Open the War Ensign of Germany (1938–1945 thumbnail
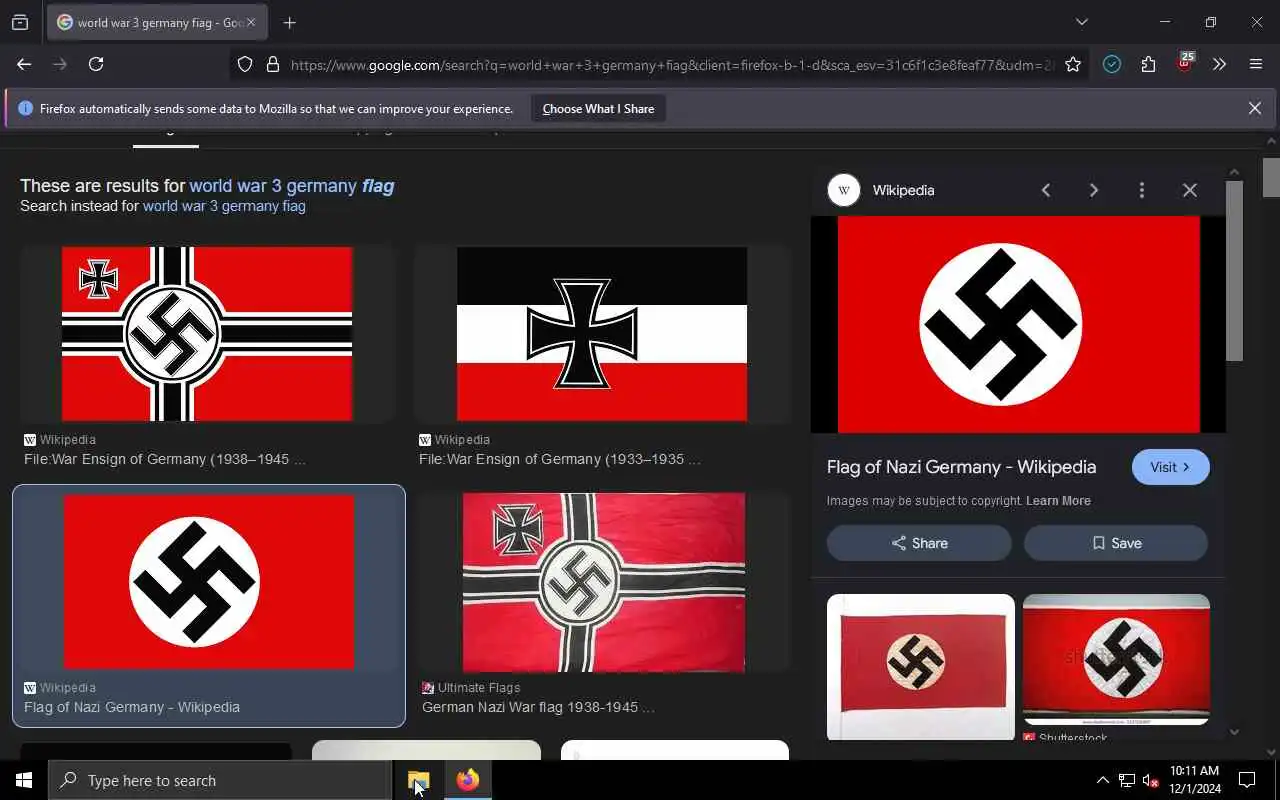The image size is (1280, 800). coord(207,334)
